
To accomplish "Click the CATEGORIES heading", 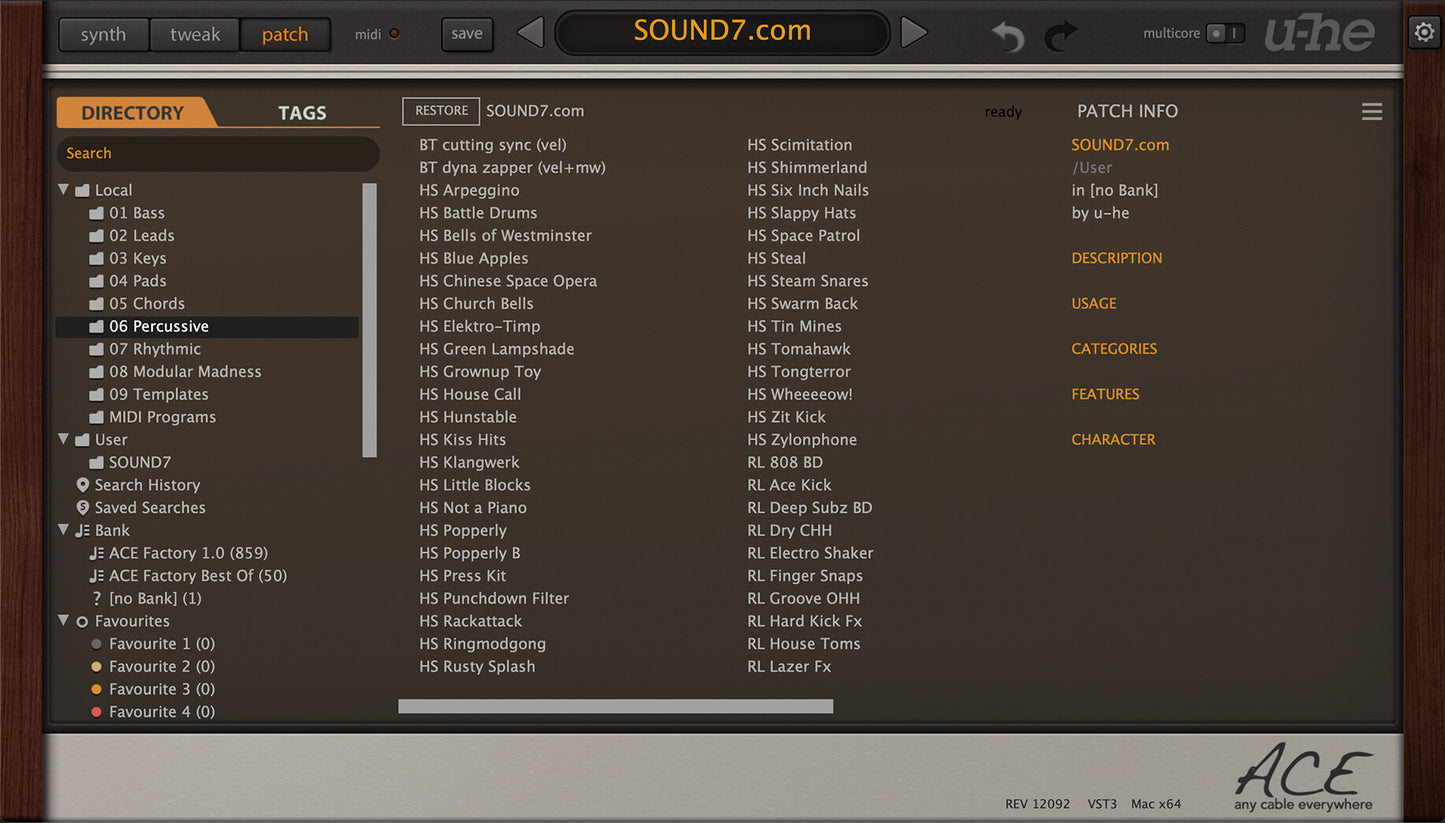I will tap(1114, 349).
